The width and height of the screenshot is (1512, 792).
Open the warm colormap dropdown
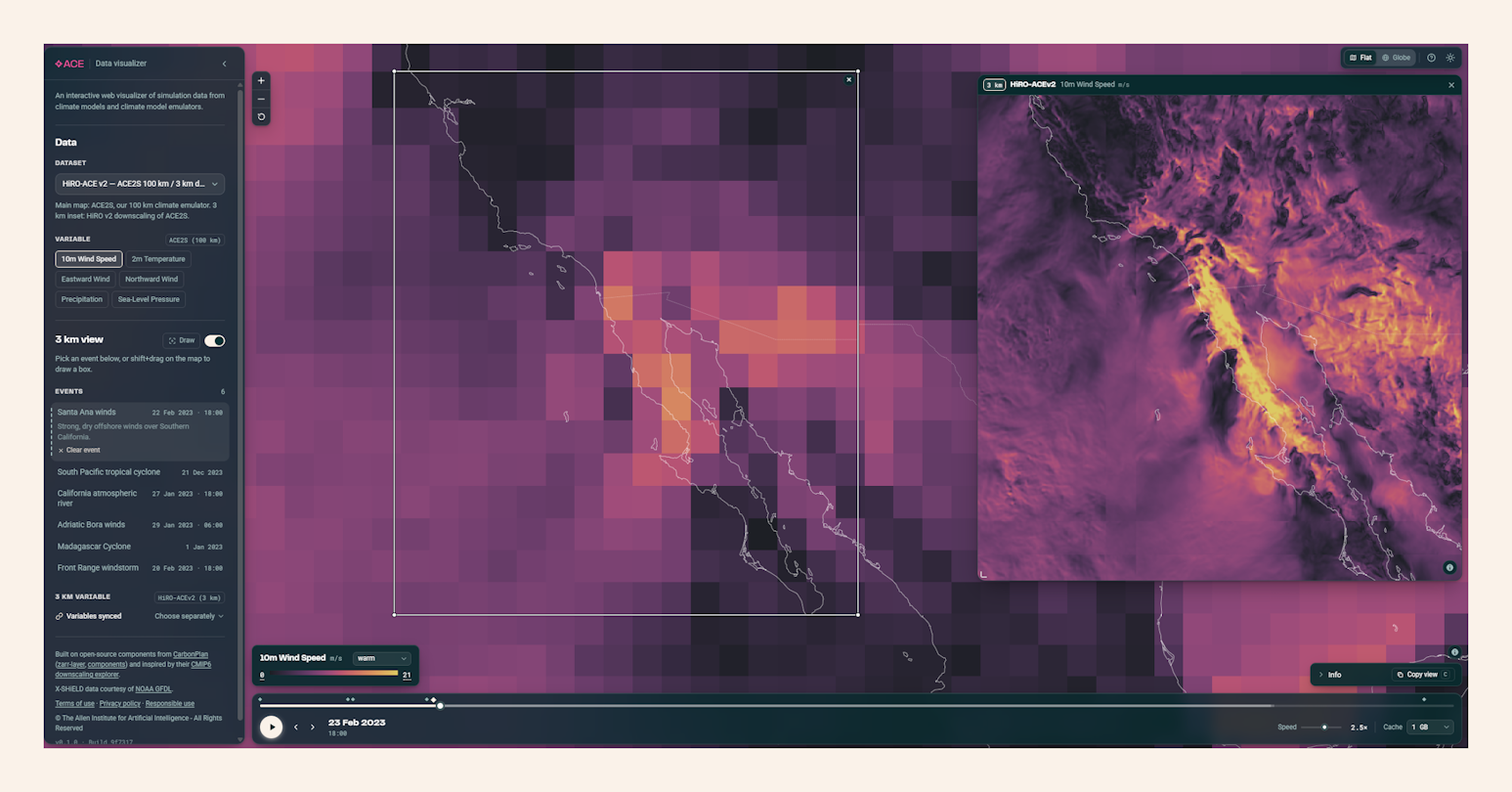click(381, 658)
